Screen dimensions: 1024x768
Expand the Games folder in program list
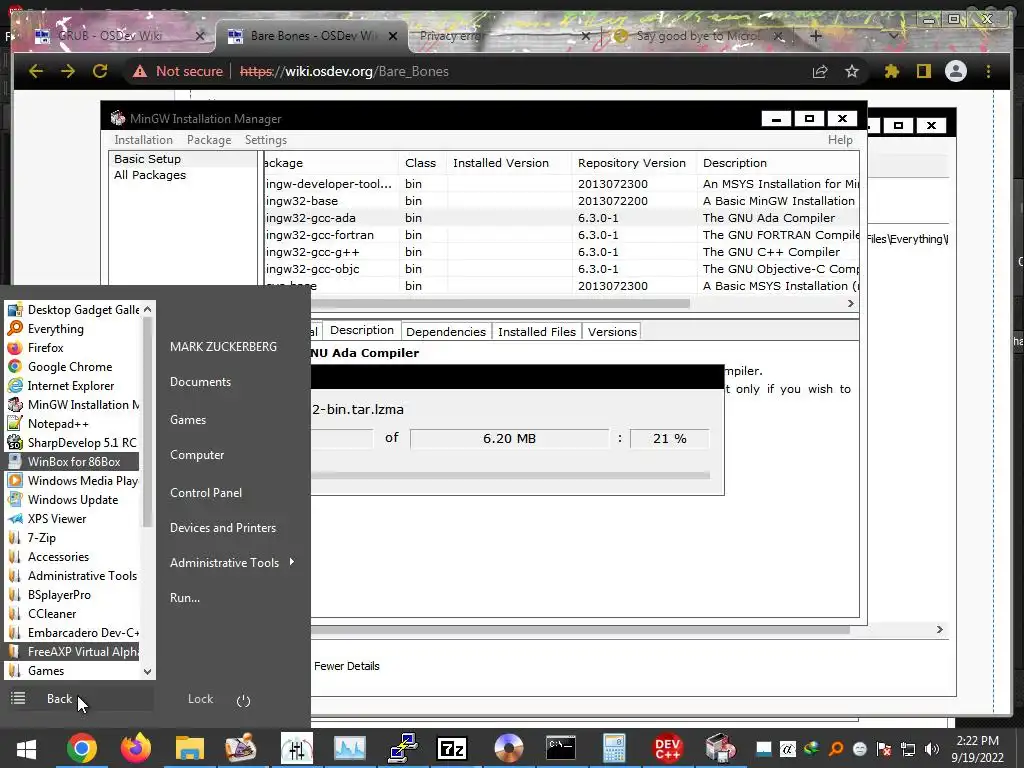click(72, 670)
